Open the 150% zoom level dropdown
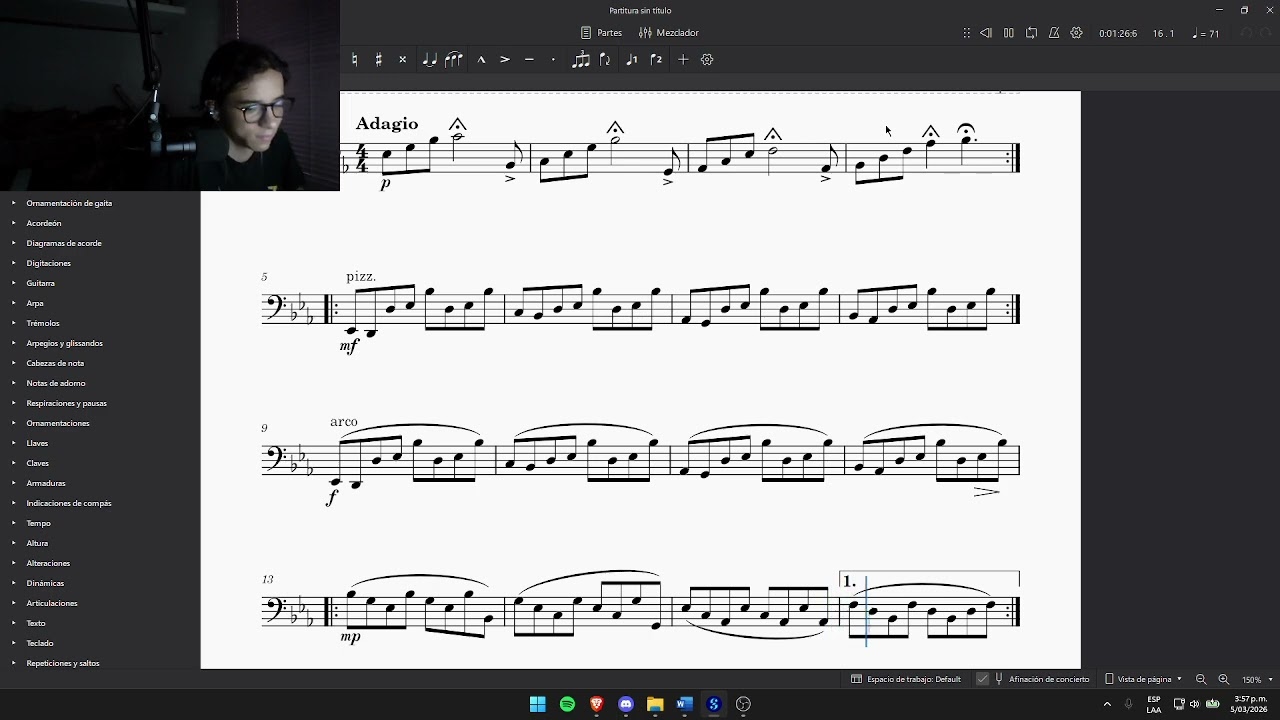The image size is (1280, 720). coord(1257,679)
